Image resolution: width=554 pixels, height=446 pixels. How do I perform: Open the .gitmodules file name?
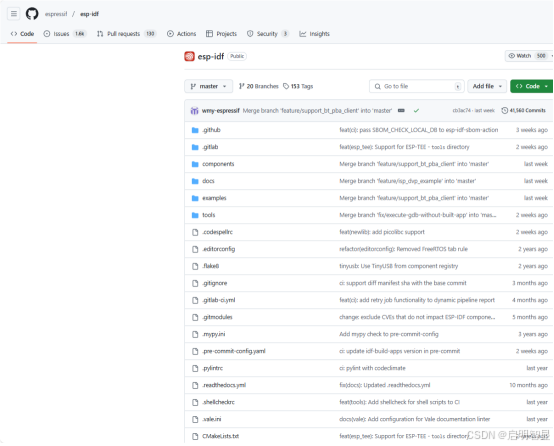pos(217,317)
